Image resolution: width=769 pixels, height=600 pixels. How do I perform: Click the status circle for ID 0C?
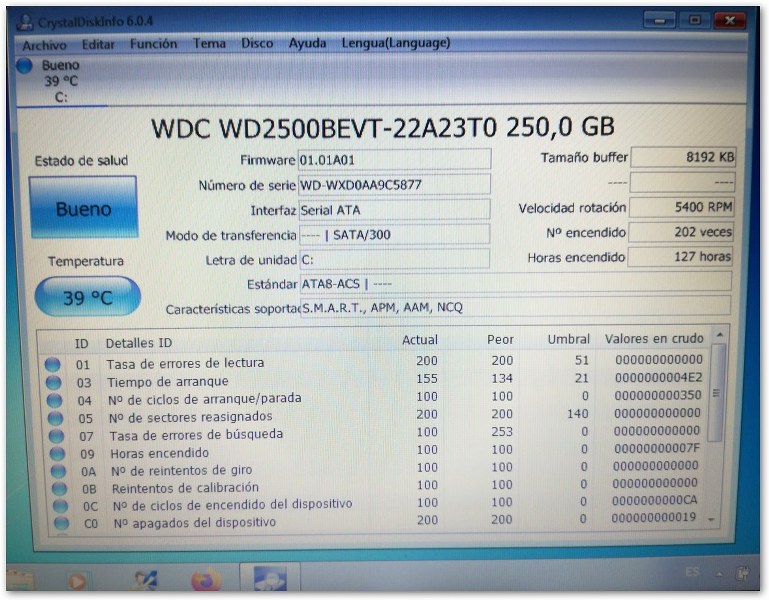60,506
